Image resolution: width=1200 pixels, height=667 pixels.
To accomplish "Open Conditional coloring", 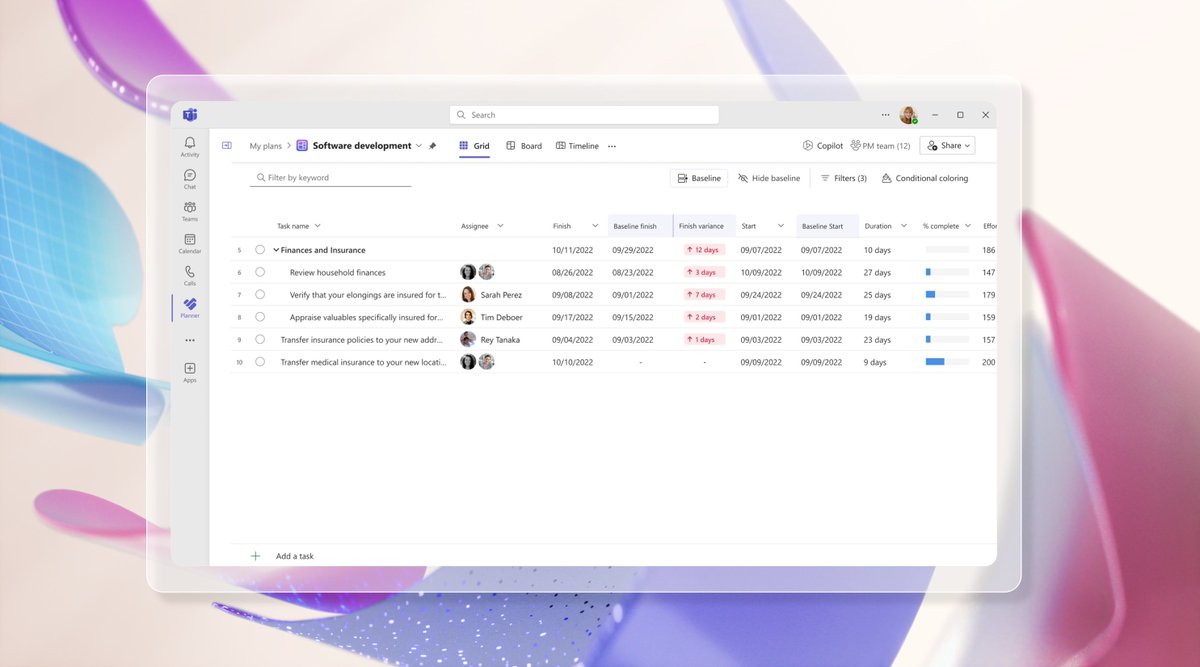I will 925,178.
